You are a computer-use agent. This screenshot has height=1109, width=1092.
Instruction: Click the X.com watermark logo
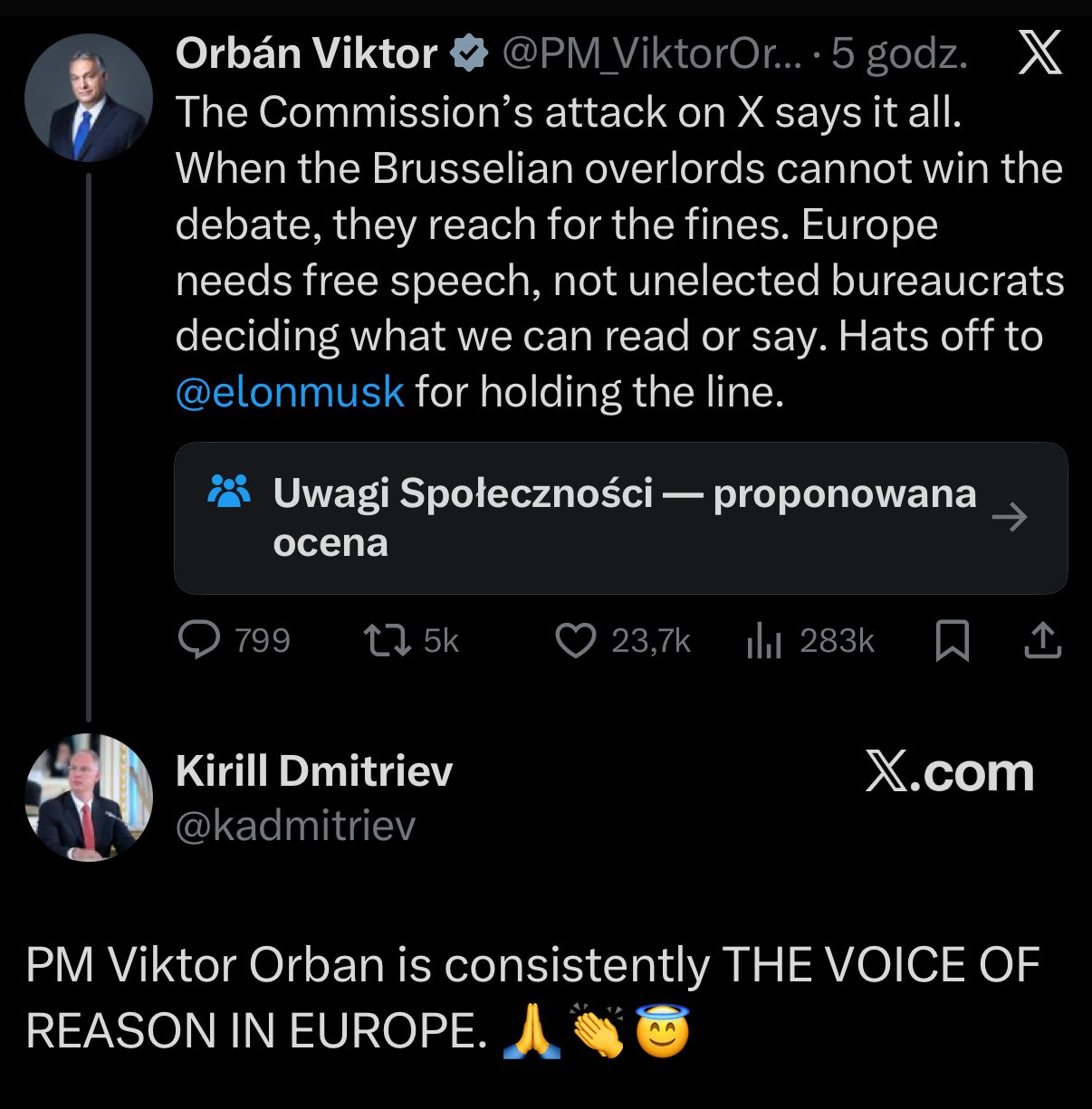[949, 773]
